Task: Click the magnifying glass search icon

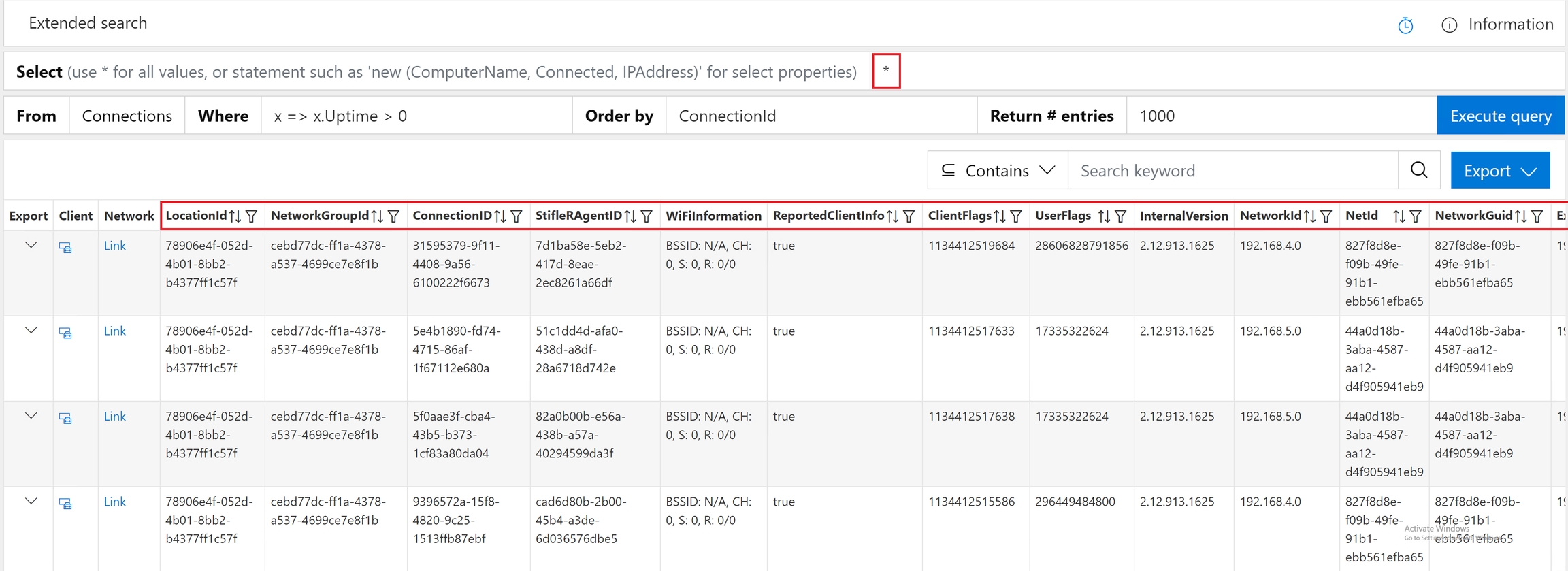Action: pos(1419,170)
